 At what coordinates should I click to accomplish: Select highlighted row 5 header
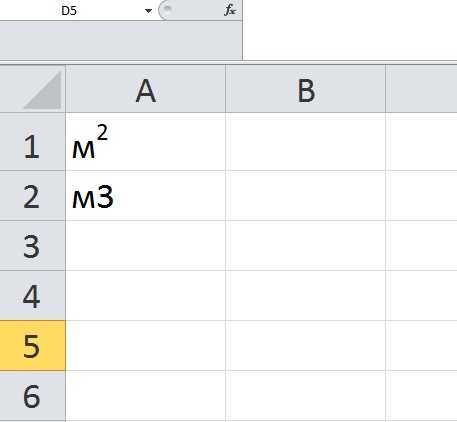click(x=32, y=346)
